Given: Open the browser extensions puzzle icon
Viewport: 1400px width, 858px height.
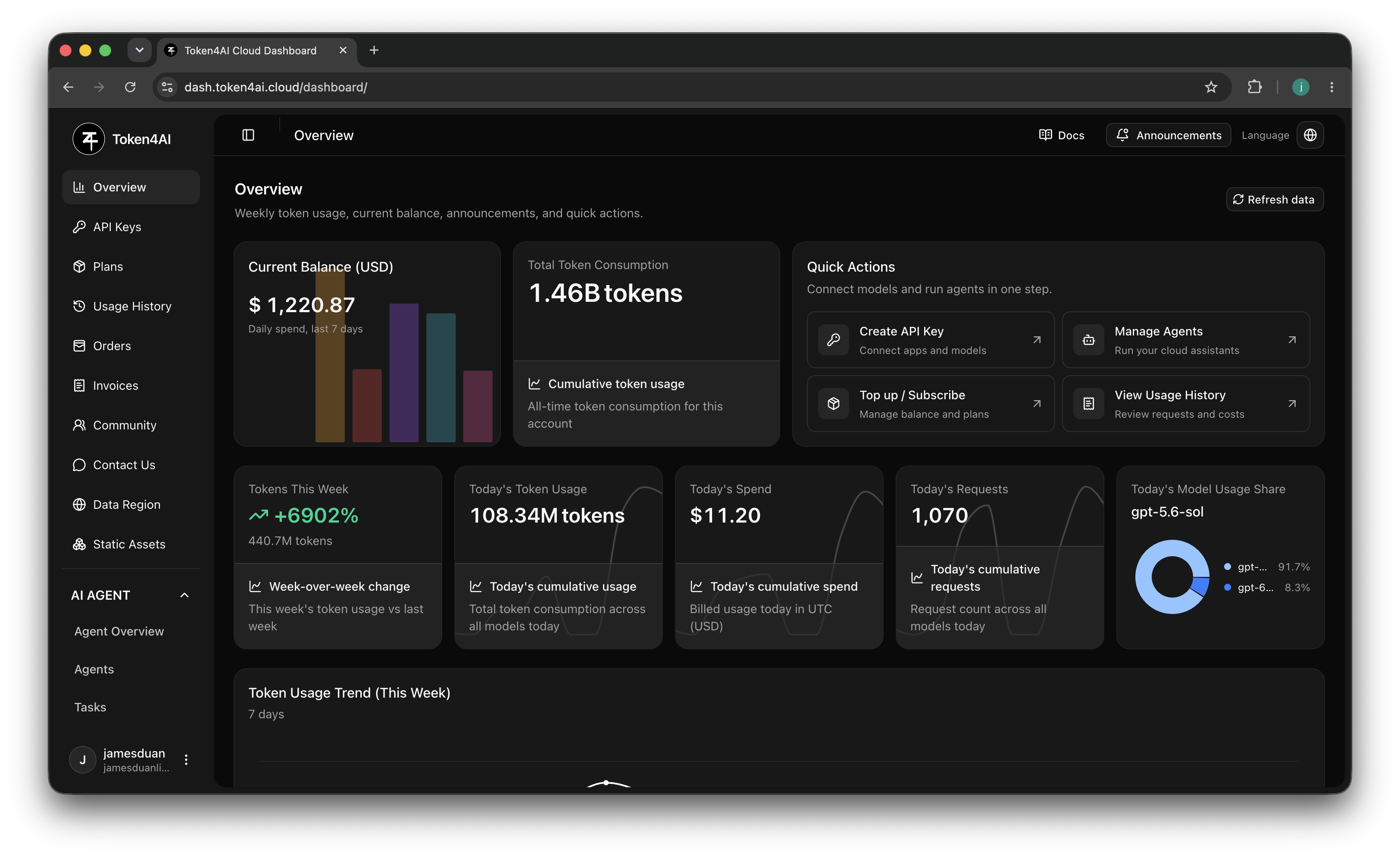Looking at the screenshot, I should [x=1254, y=87].
